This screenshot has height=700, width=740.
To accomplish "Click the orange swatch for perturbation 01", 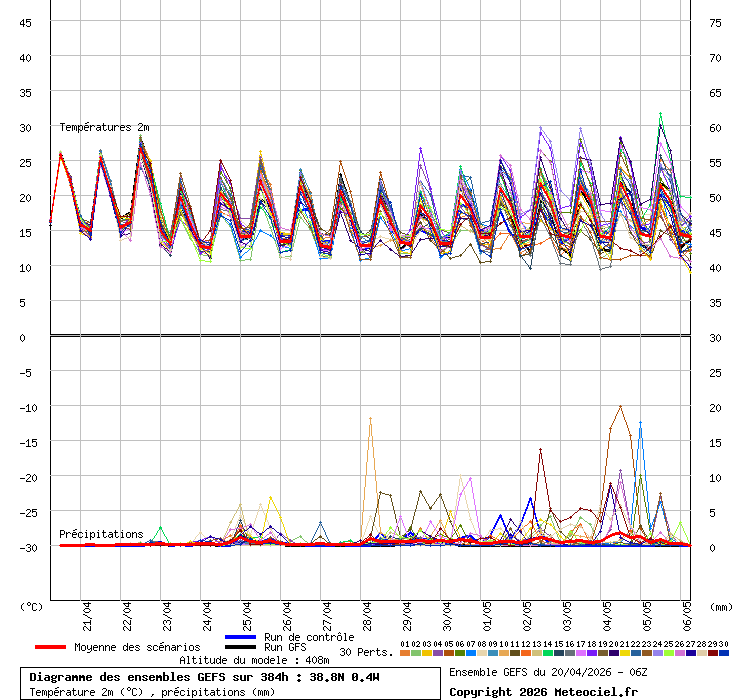I will click(404, 653).
